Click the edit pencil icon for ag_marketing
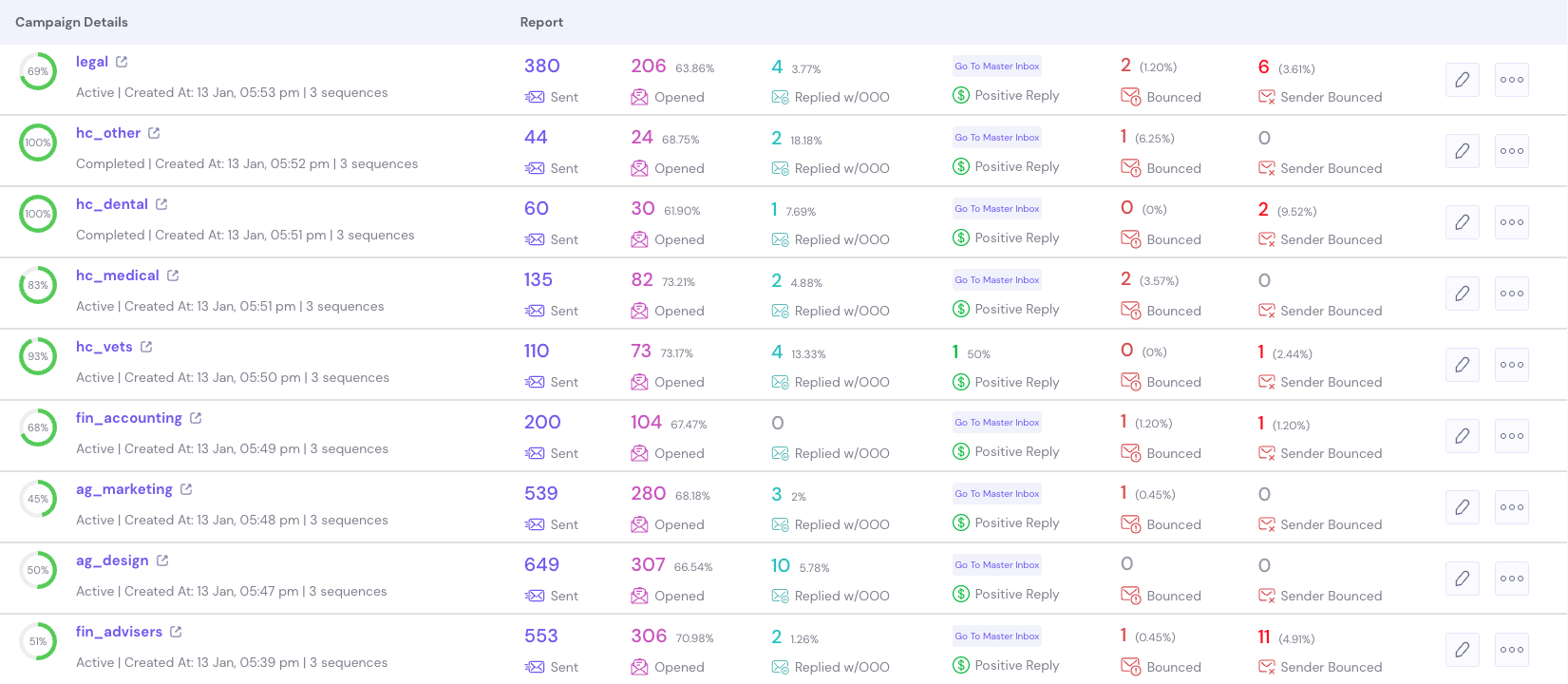This screenshot has width=1568, height=684. 1462,506
